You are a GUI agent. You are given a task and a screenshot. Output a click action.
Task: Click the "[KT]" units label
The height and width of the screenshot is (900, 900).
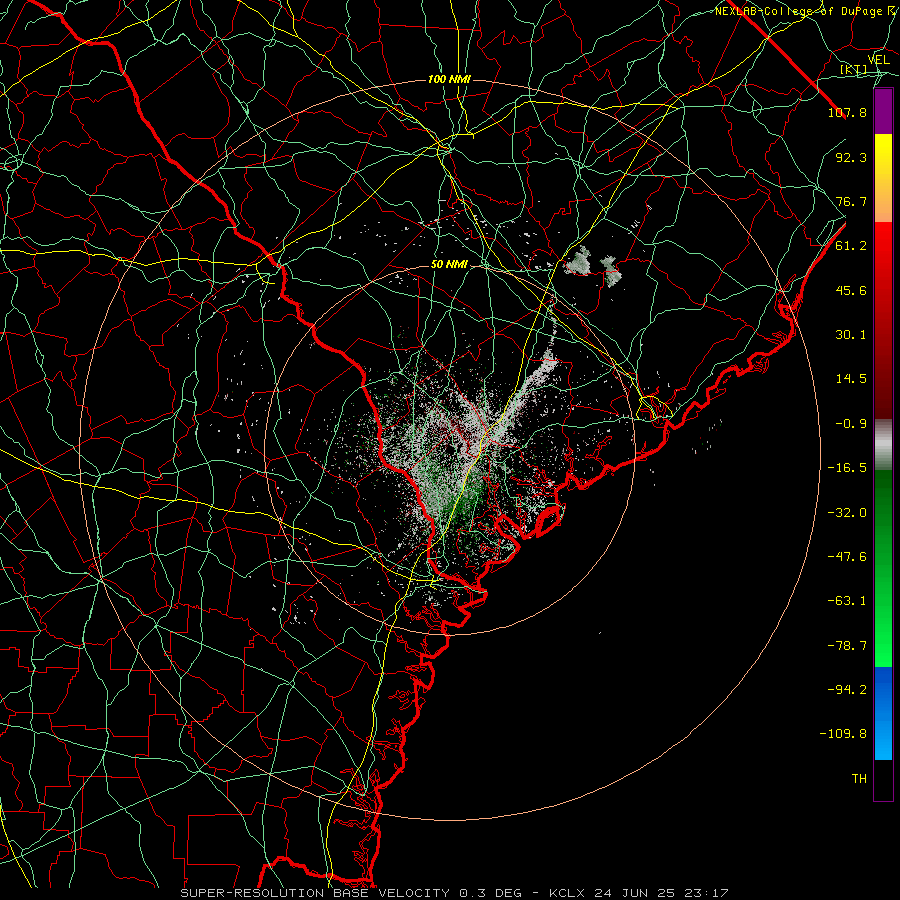coord(854,70)
